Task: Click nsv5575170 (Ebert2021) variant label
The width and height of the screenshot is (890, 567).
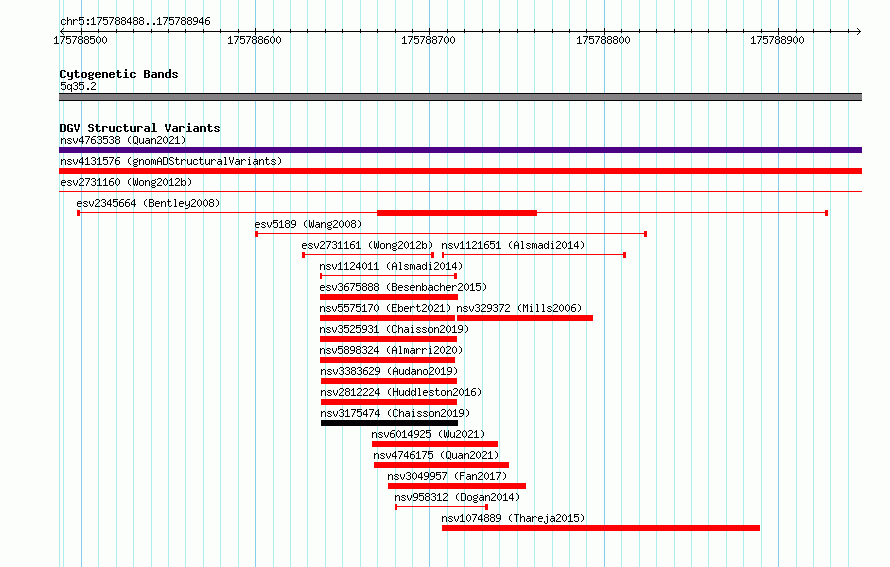Action: coord(385,308)
